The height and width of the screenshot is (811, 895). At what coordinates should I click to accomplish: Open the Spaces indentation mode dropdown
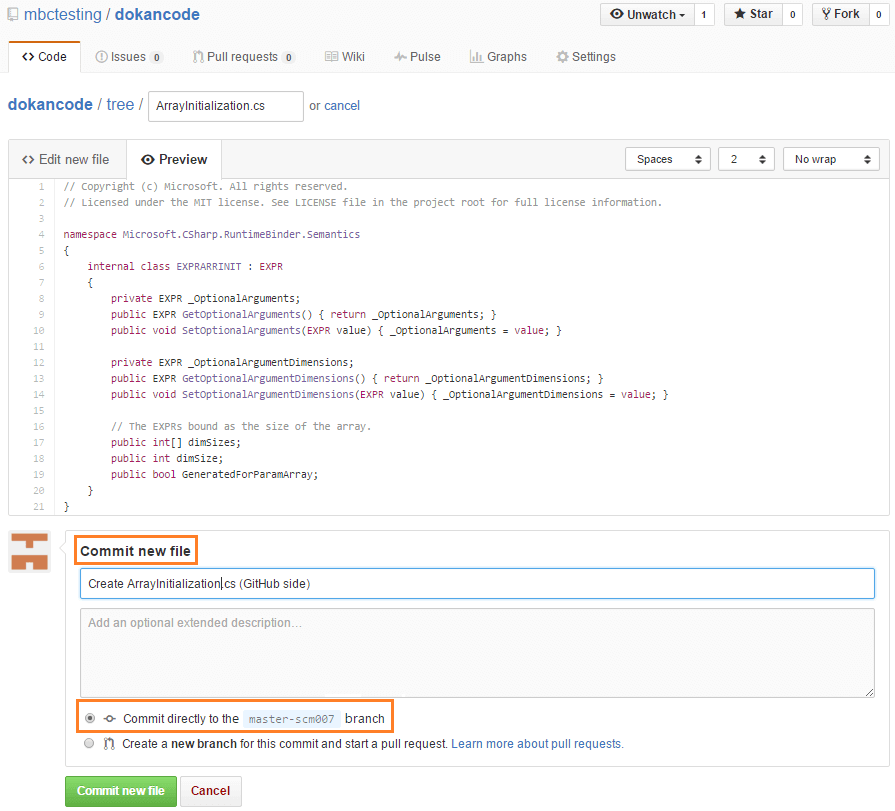[x=667, y=158]
